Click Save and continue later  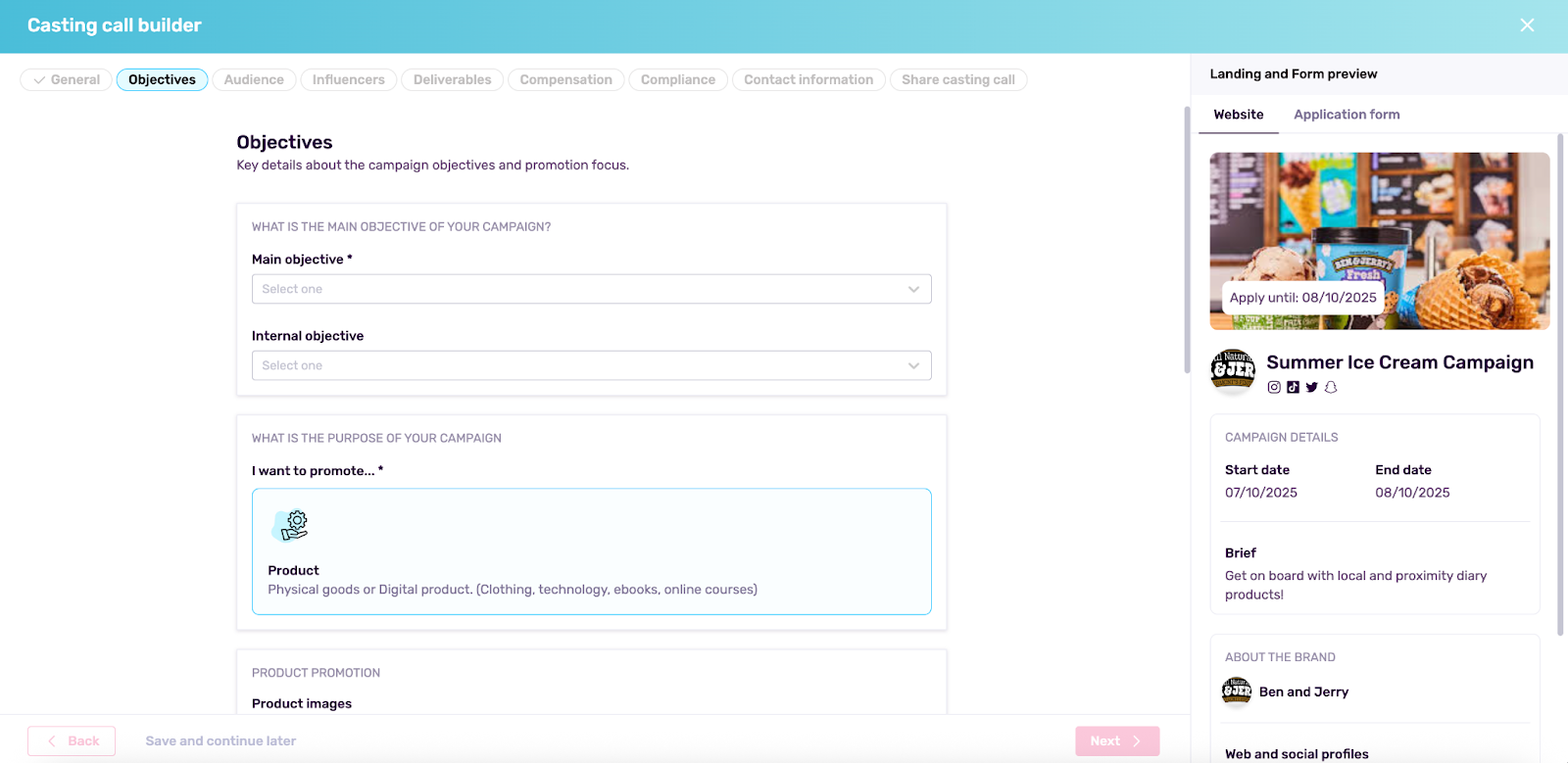coord(220,741)
